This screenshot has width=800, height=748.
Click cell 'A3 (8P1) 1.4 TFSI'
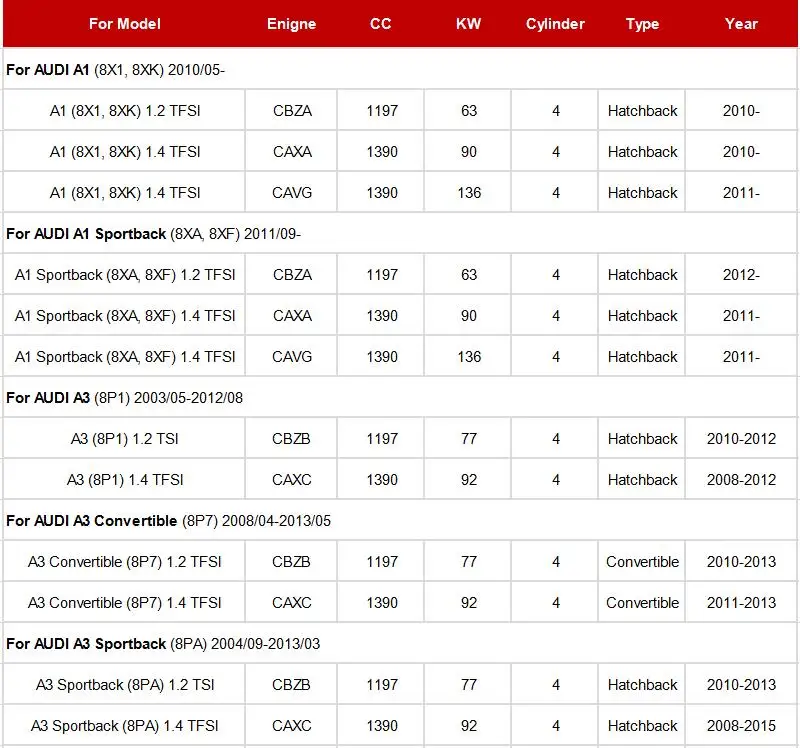[x=124, y=480]
